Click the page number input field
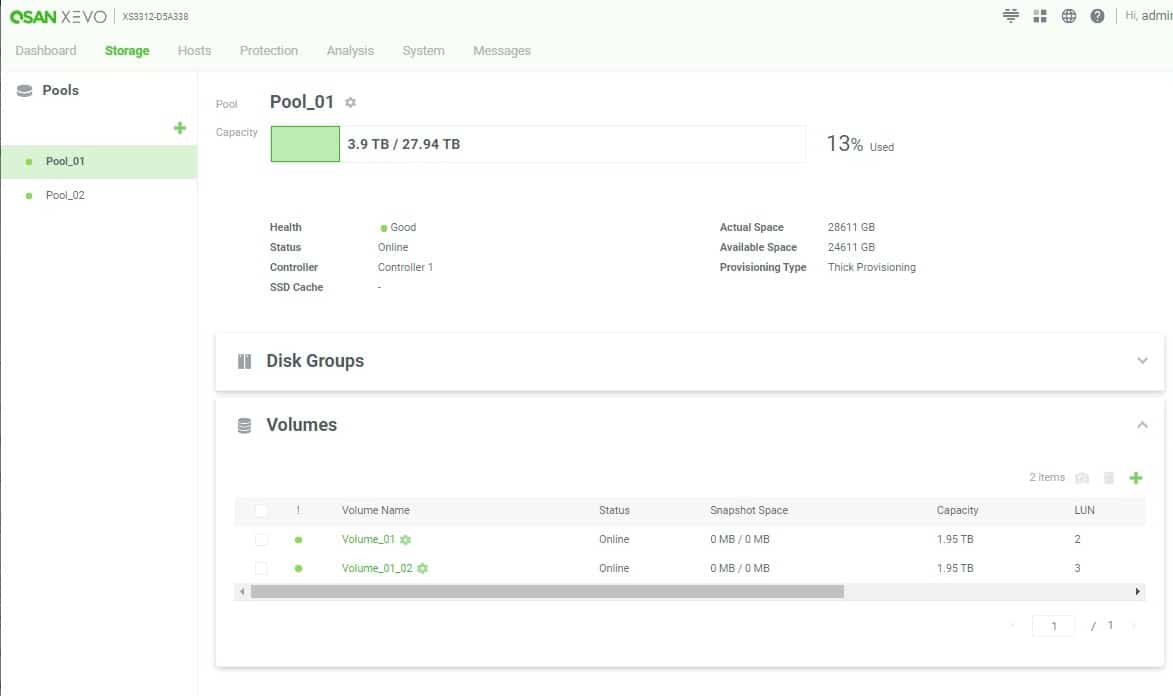 [x=1054, y=626]
